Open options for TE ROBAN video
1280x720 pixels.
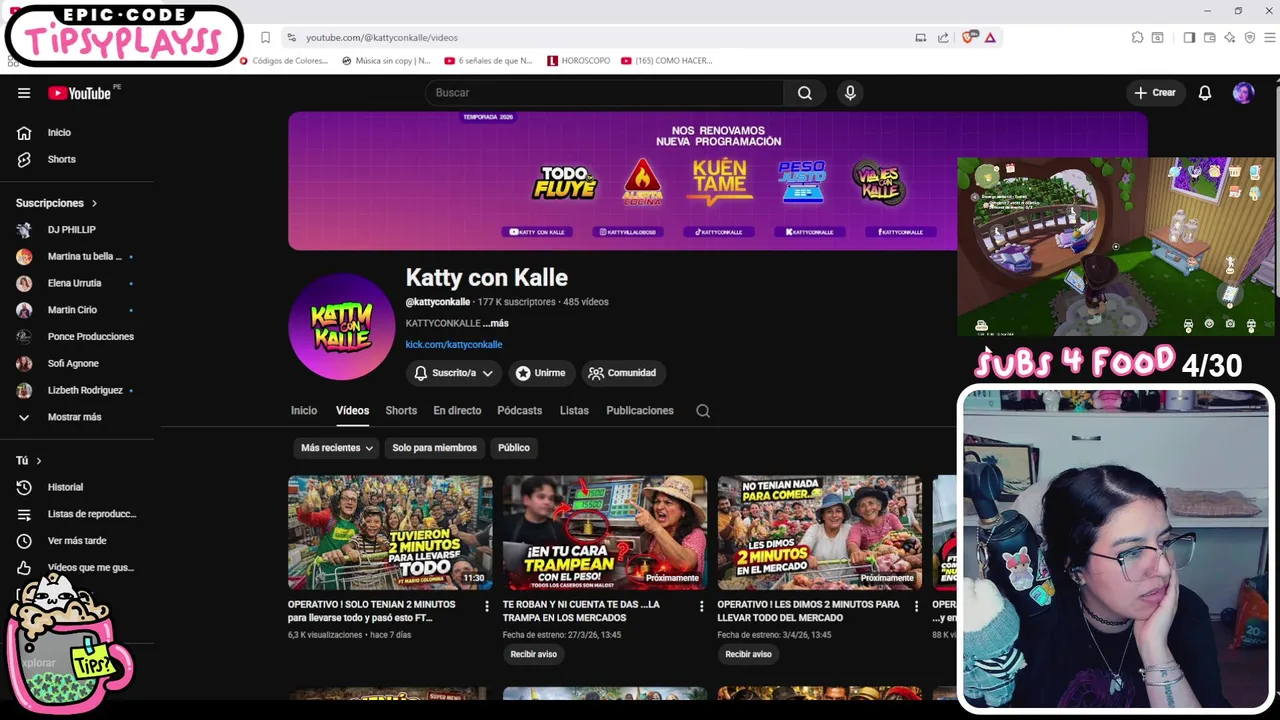(701, 606)
